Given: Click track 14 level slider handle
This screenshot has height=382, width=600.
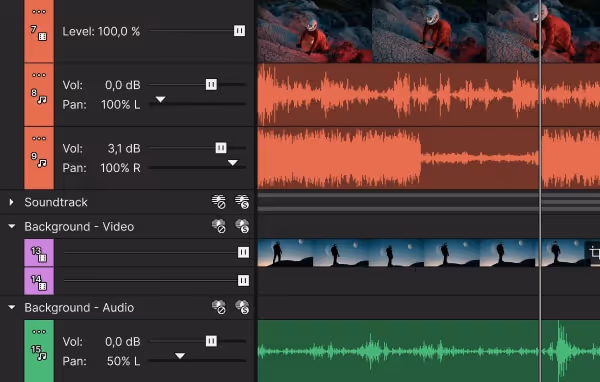Looking at the screenshot, I should [x=243, y=281].
